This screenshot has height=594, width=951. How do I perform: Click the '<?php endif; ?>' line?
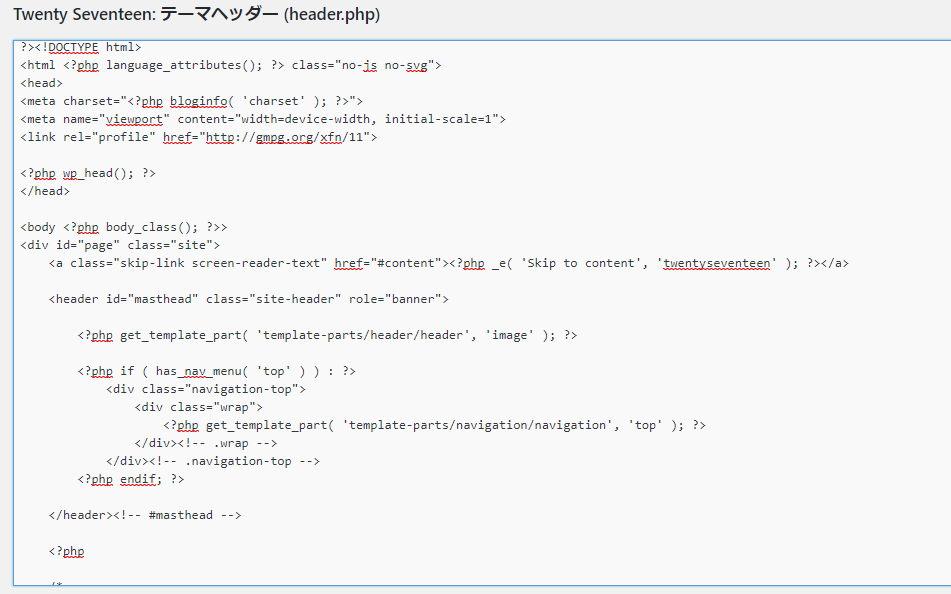click(131, 479)
